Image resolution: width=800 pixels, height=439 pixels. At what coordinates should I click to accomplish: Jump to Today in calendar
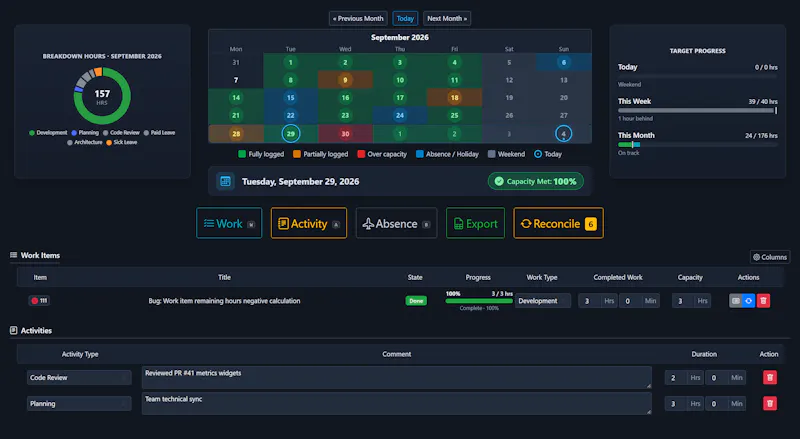pos(405,18)
